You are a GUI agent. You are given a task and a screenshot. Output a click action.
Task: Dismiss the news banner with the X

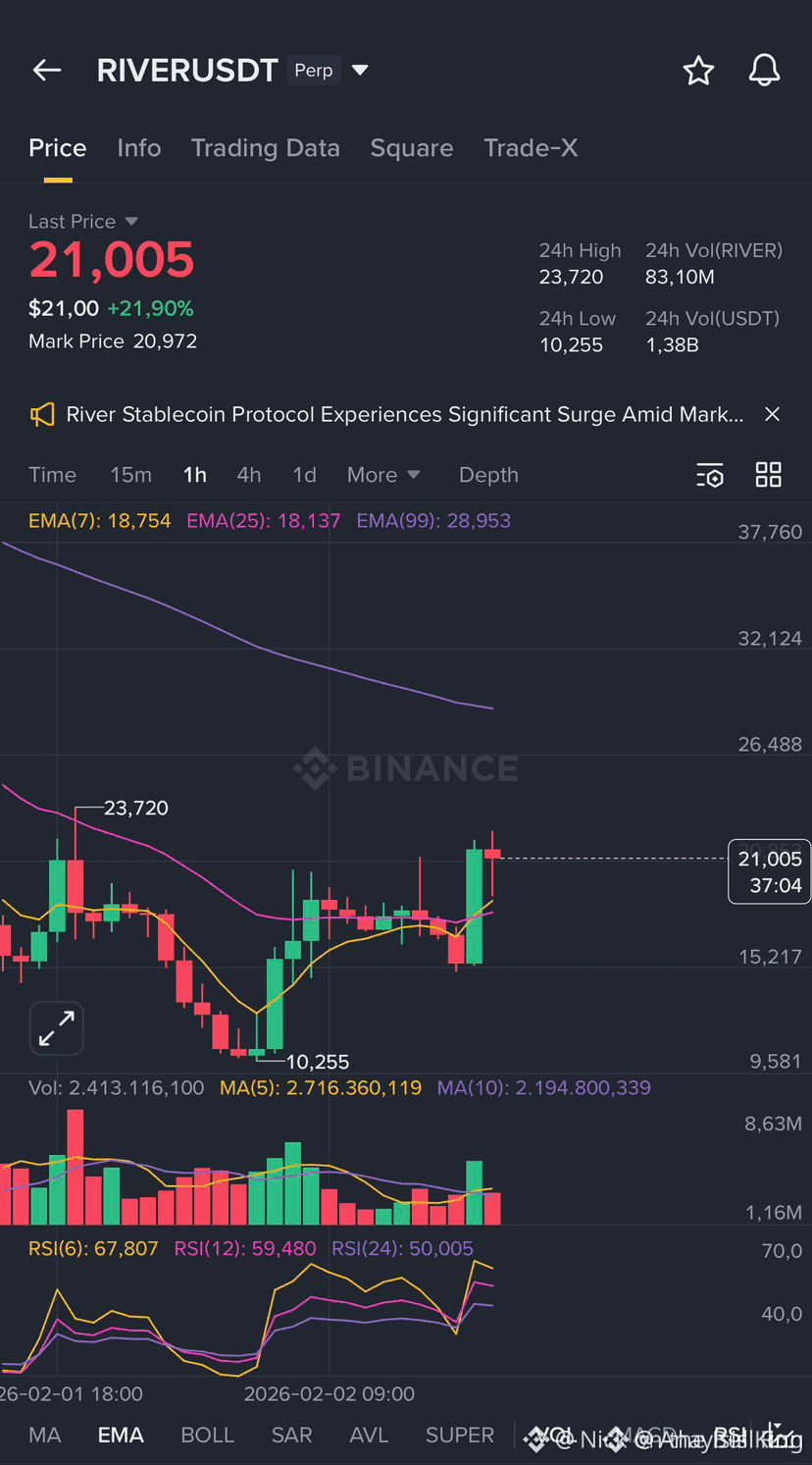point(773,414)
